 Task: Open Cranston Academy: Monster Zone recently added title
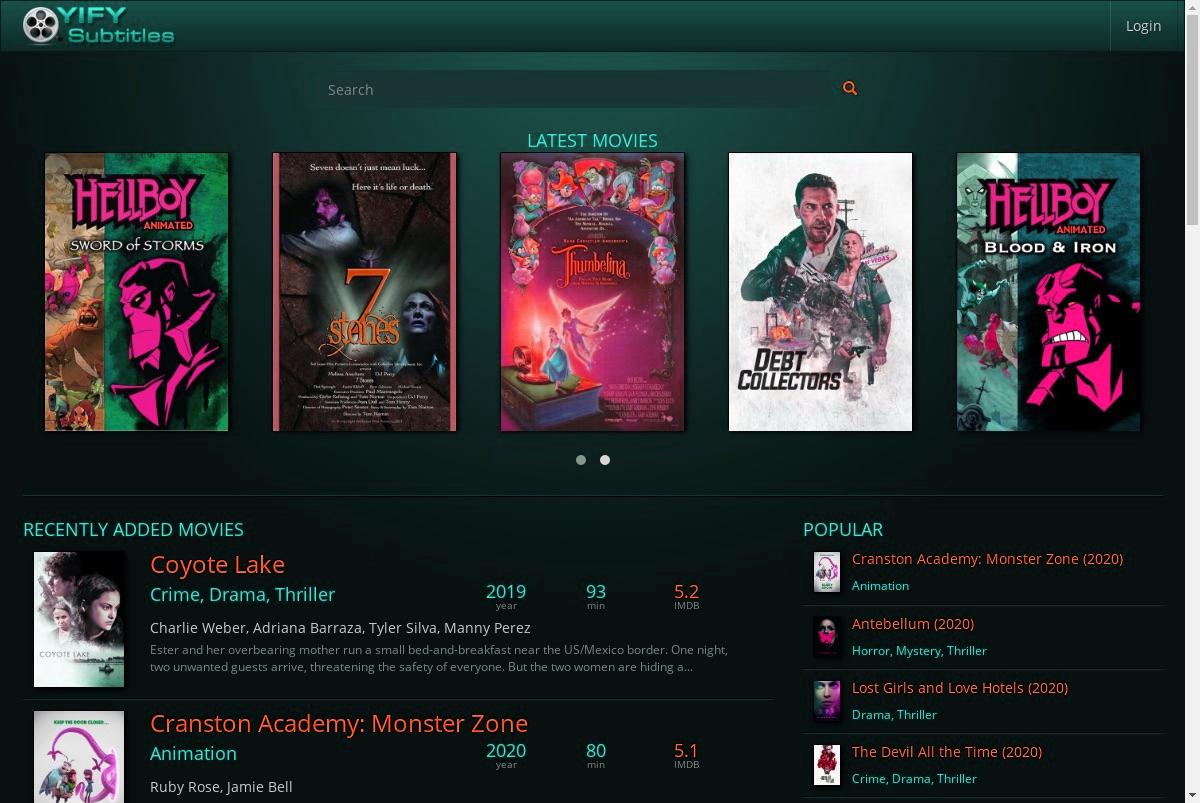pos(339,724)
